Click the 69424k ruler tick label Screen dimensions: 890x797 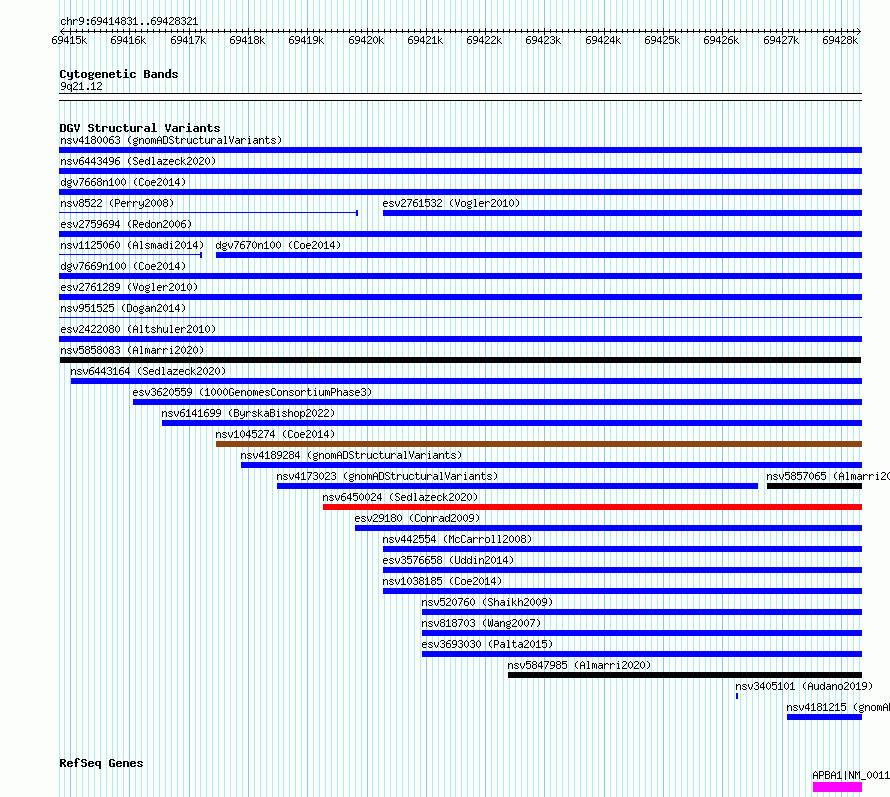603,40
